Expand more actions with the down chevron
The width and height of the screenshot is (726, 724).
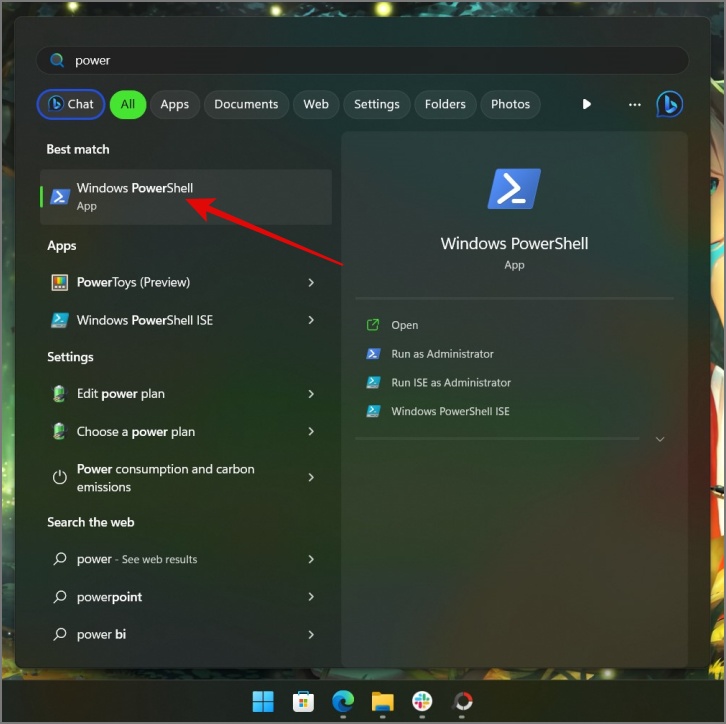click(660, 439)
